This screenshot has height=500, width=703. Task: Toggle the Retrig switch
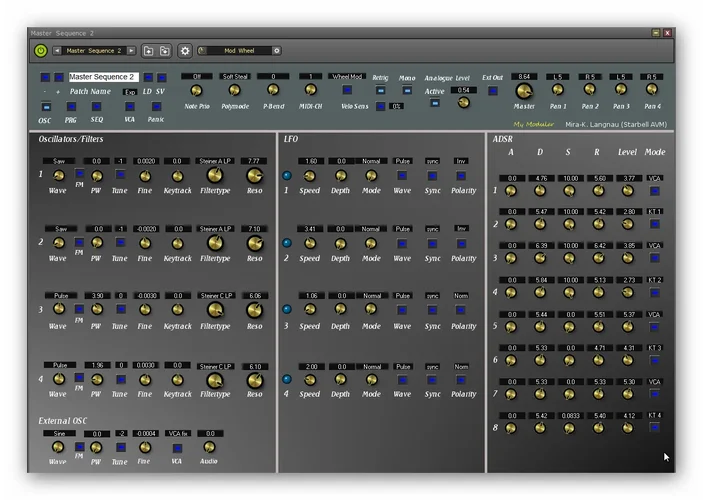click(x=380, y=90)
